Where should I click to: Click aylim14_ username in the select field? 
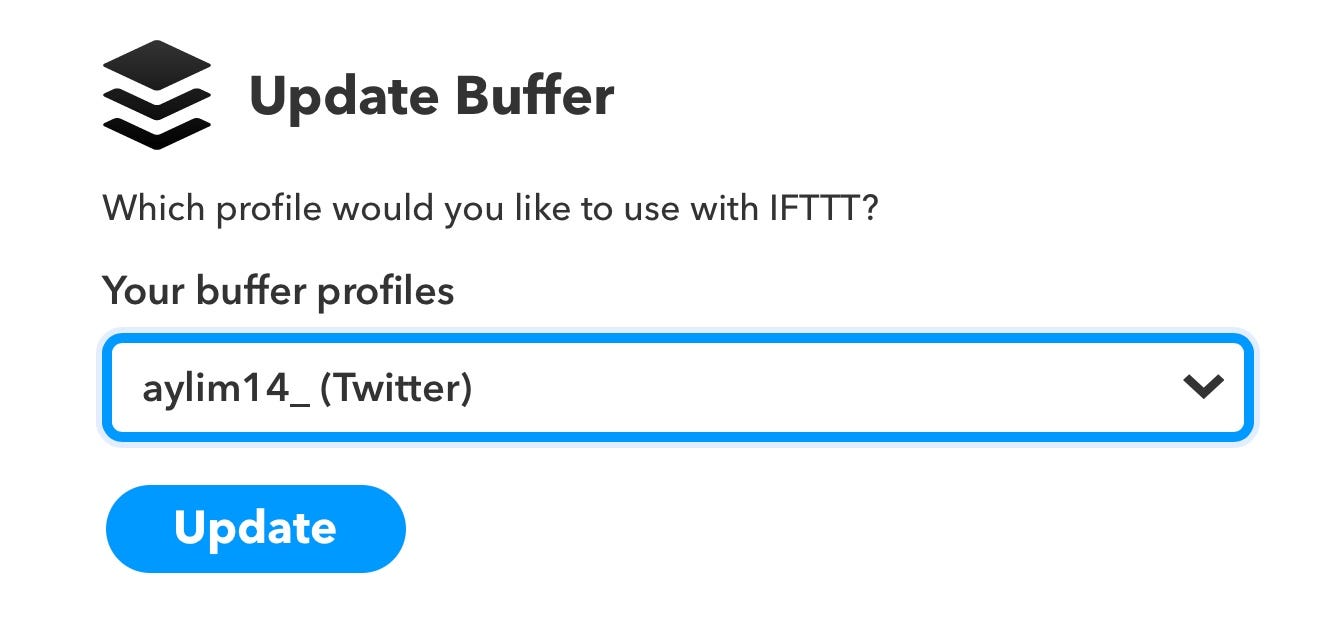pyautogui.click(x=224, y=388)
